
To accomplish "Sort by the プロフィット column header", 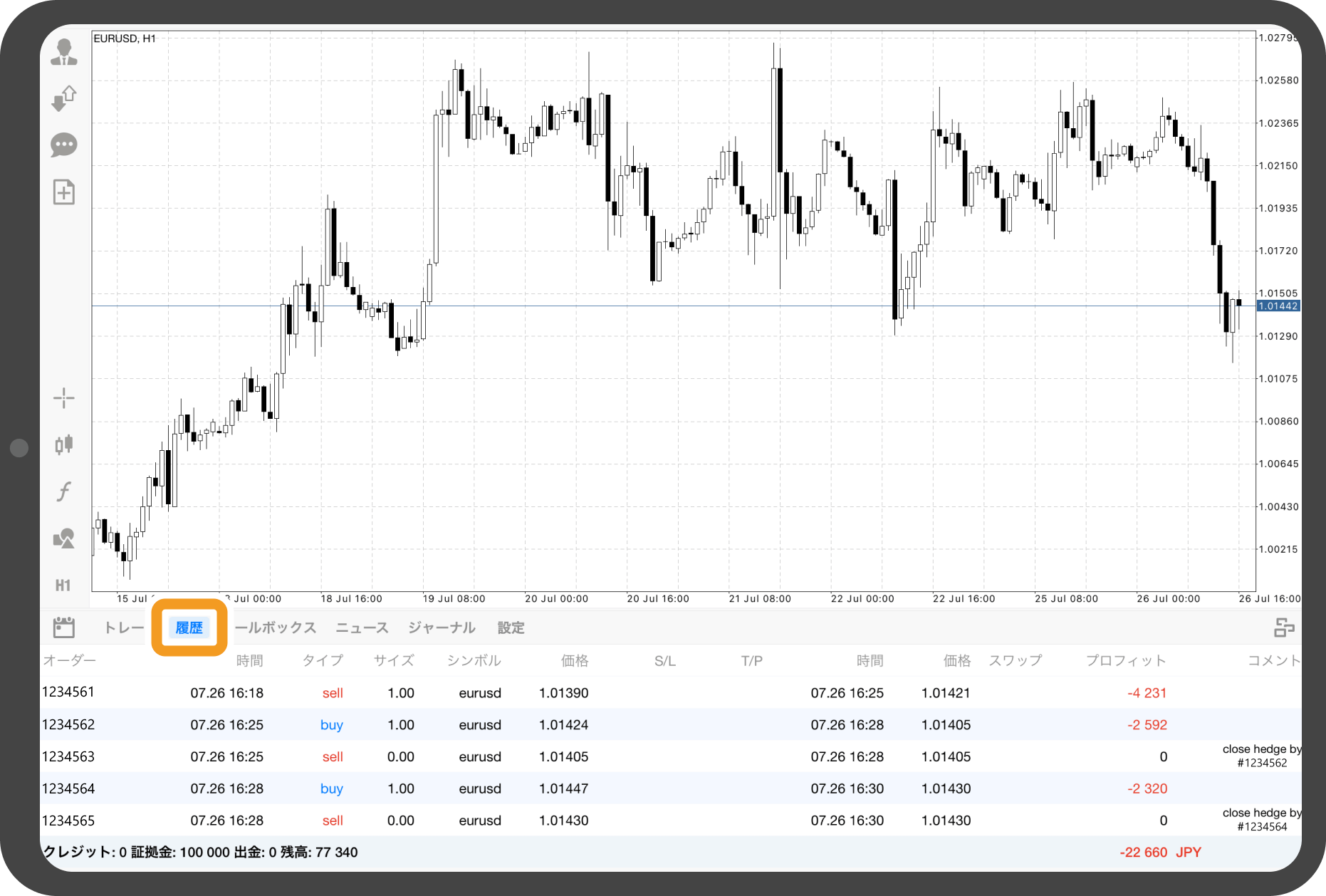I will [1126, 660].
